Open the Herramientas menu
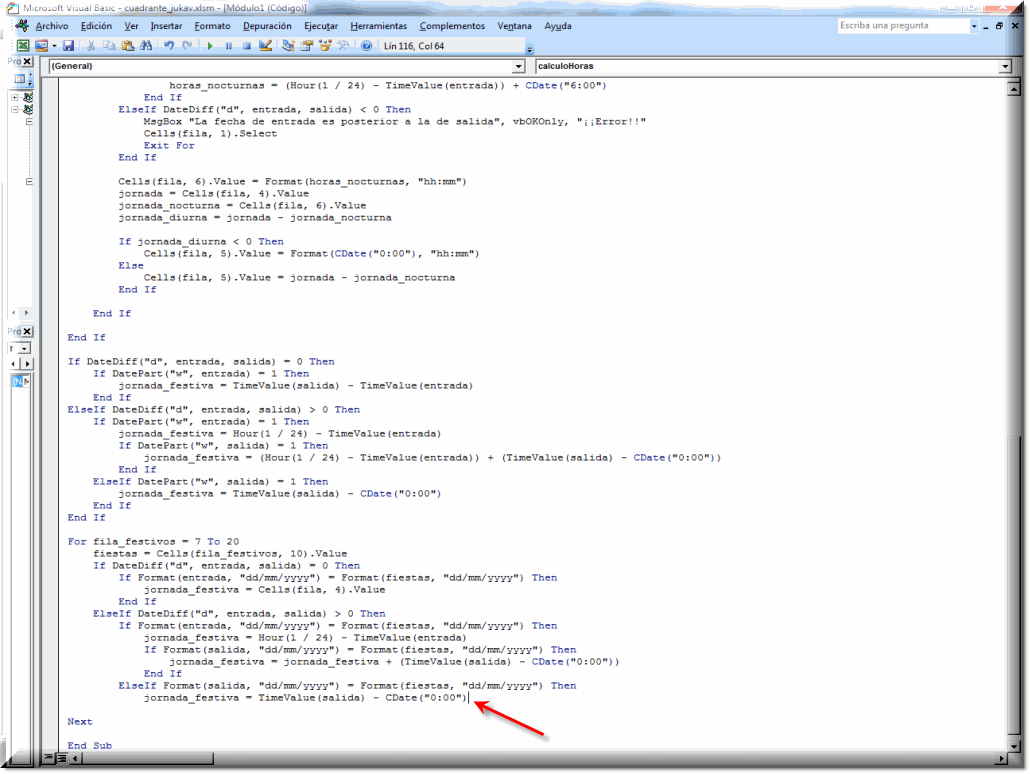Viewport: 1030px width, 774px height. click(x=378, y=26)
